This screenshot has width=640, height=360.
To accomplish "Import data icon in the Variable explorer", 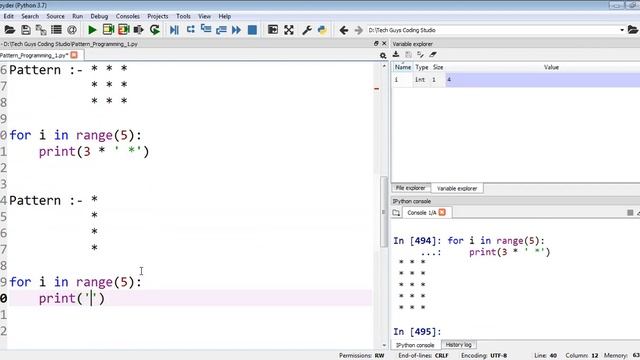I will pos(396,54).
